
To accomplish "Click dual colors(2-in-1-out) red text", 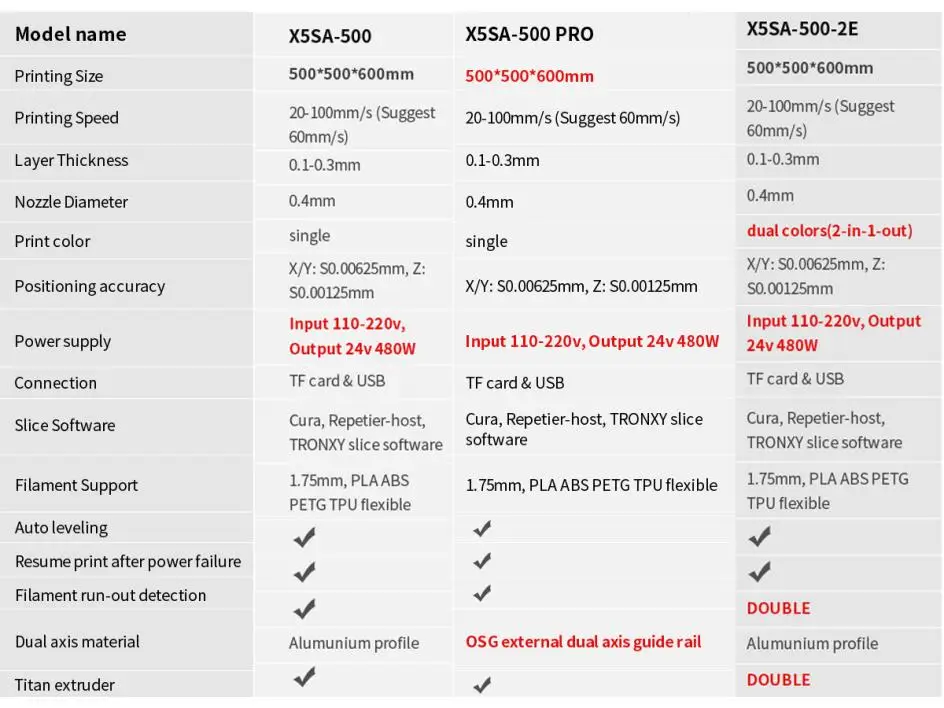I will (829, 231).
